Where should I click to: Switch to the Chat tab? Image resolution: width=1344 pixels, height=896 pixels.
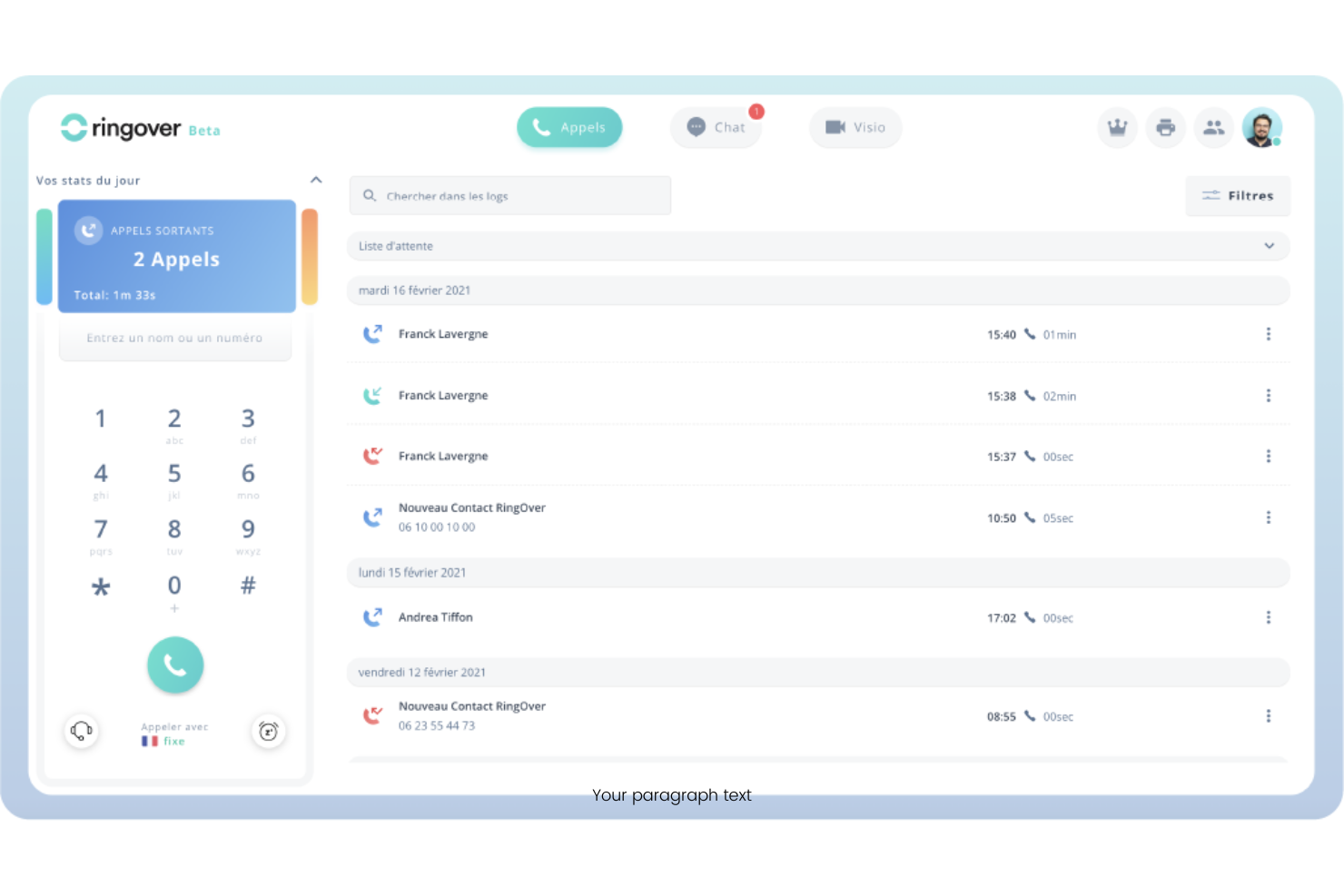click(x=716, y=128)
